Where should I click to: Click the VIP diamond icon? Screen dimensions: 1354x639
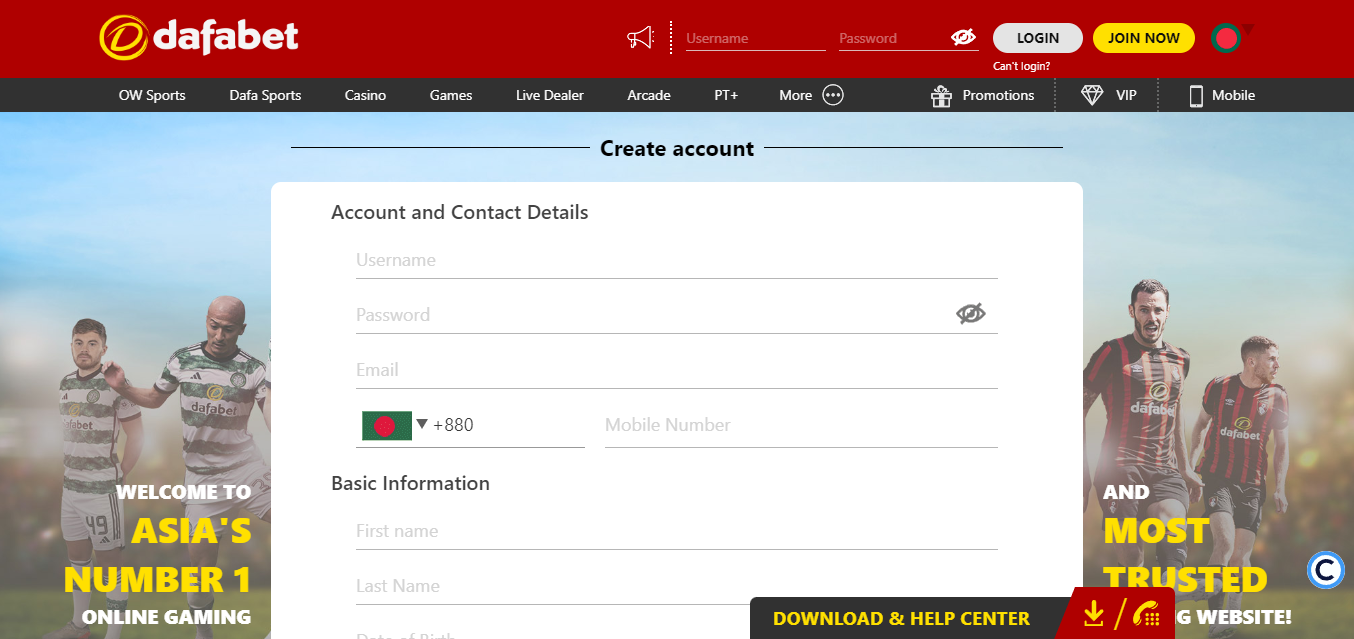tap(1092, 95)
